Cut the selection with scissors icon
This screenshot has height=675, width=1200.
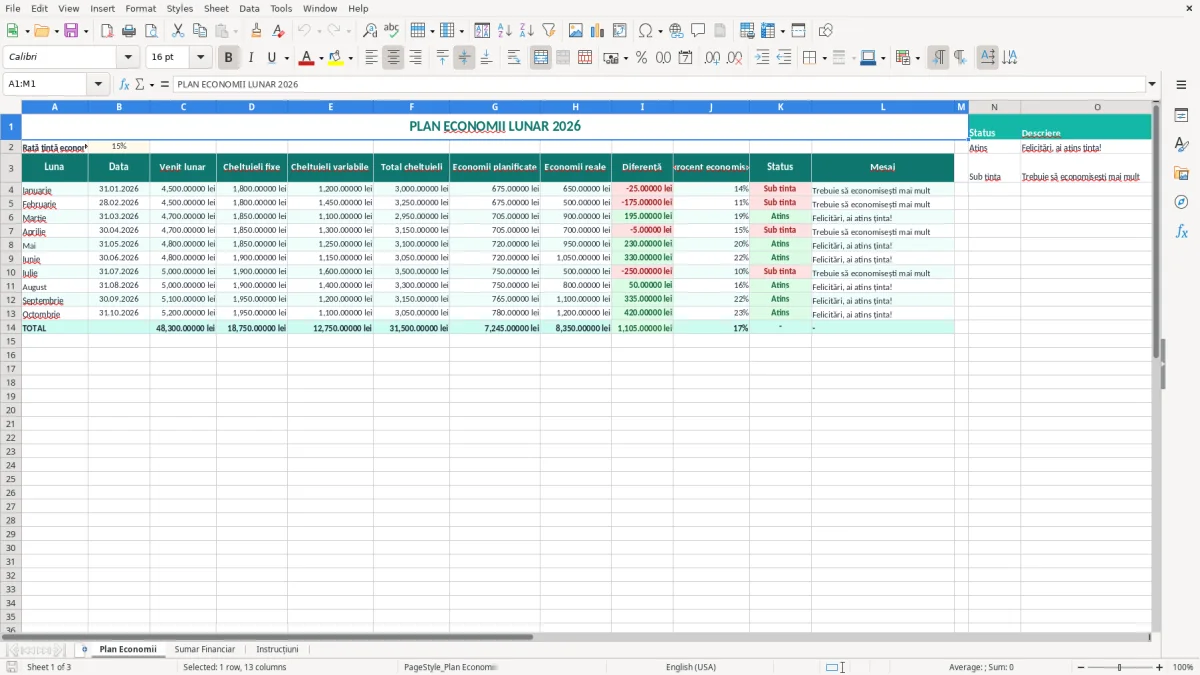click(x=178, y=31)
